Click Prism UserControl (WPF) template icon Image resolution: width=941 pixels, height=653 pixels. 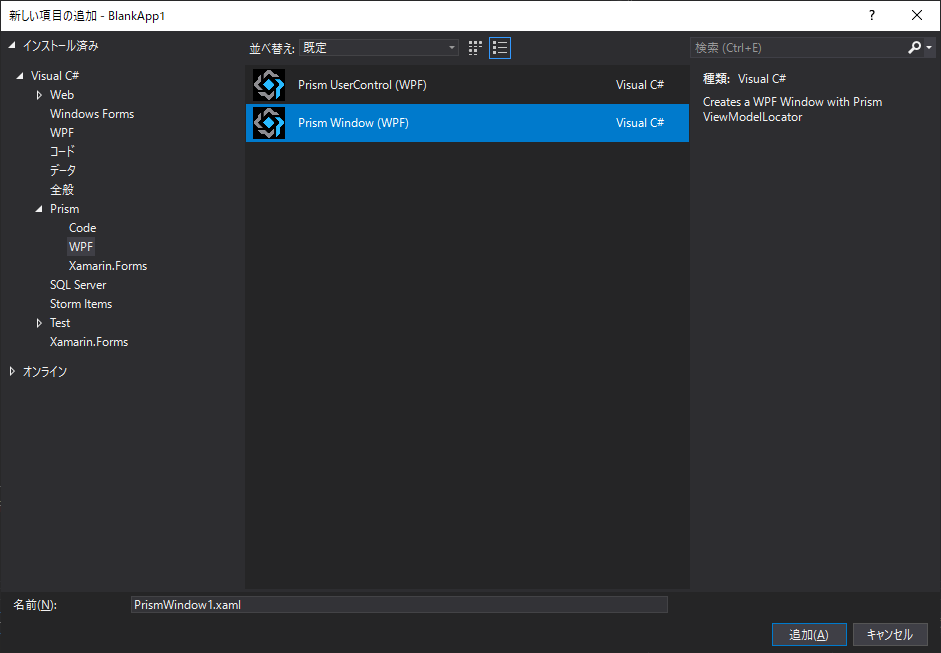(x=269, y=85)
